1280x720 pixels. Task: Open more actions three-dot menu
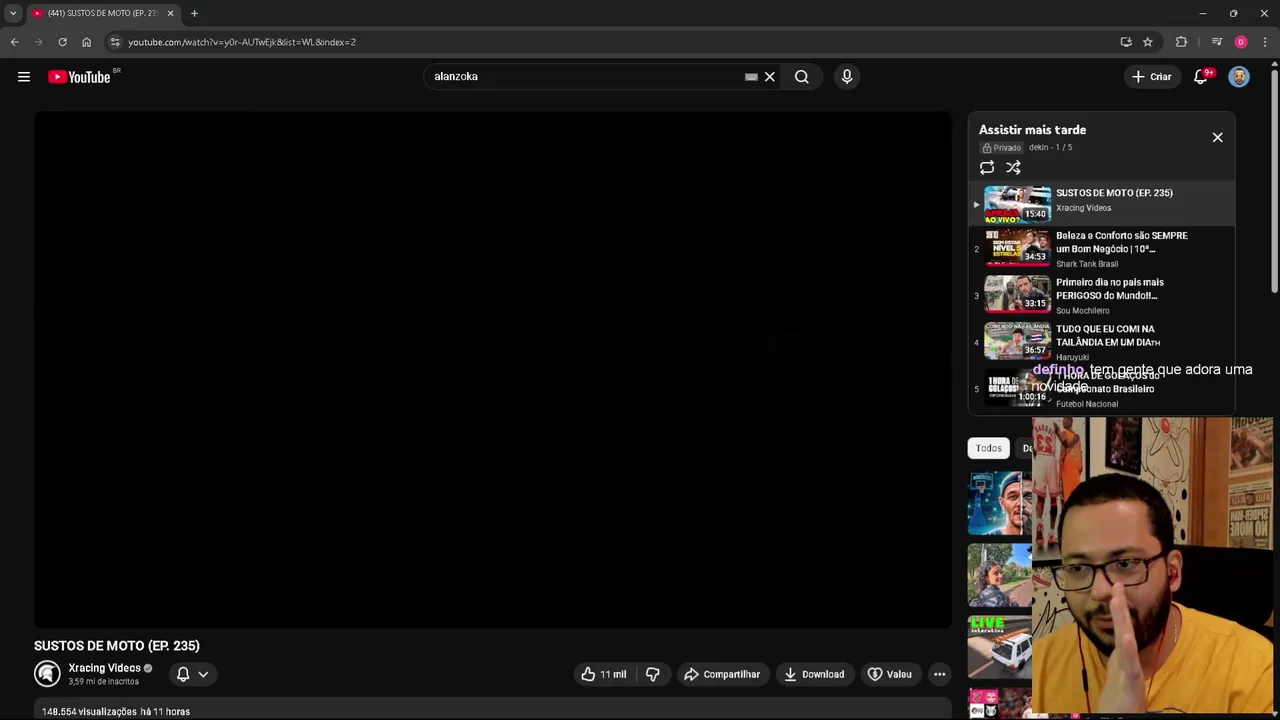939,674
